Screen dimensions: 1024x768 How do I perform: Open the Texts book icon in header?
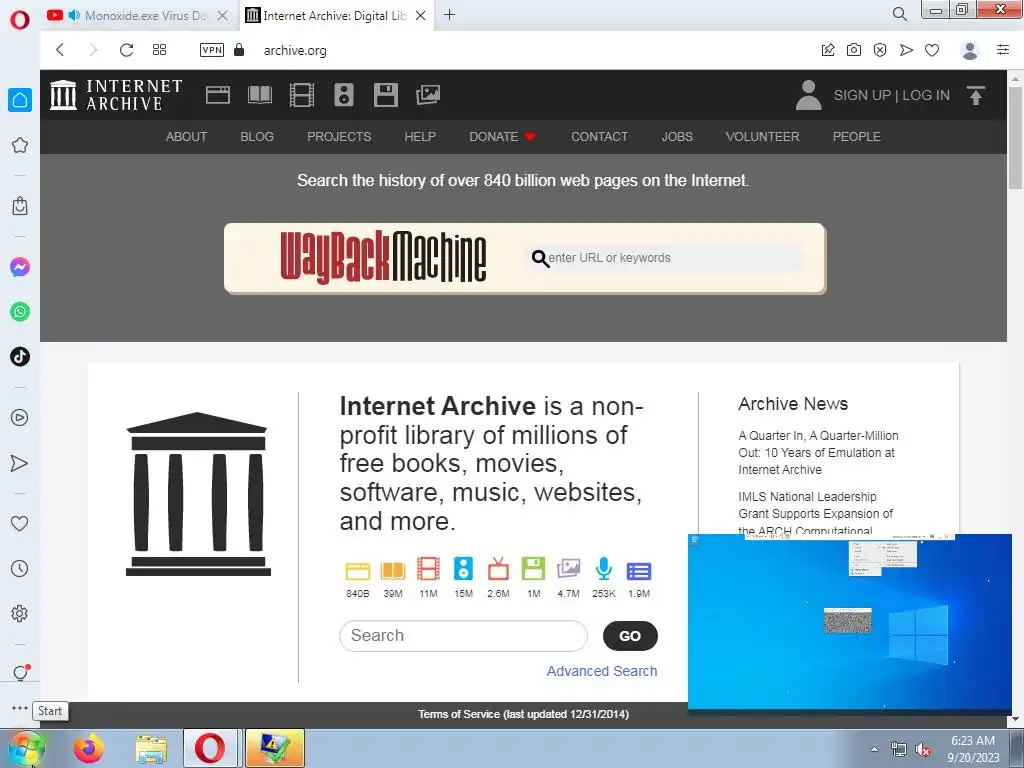pos(260,95)
